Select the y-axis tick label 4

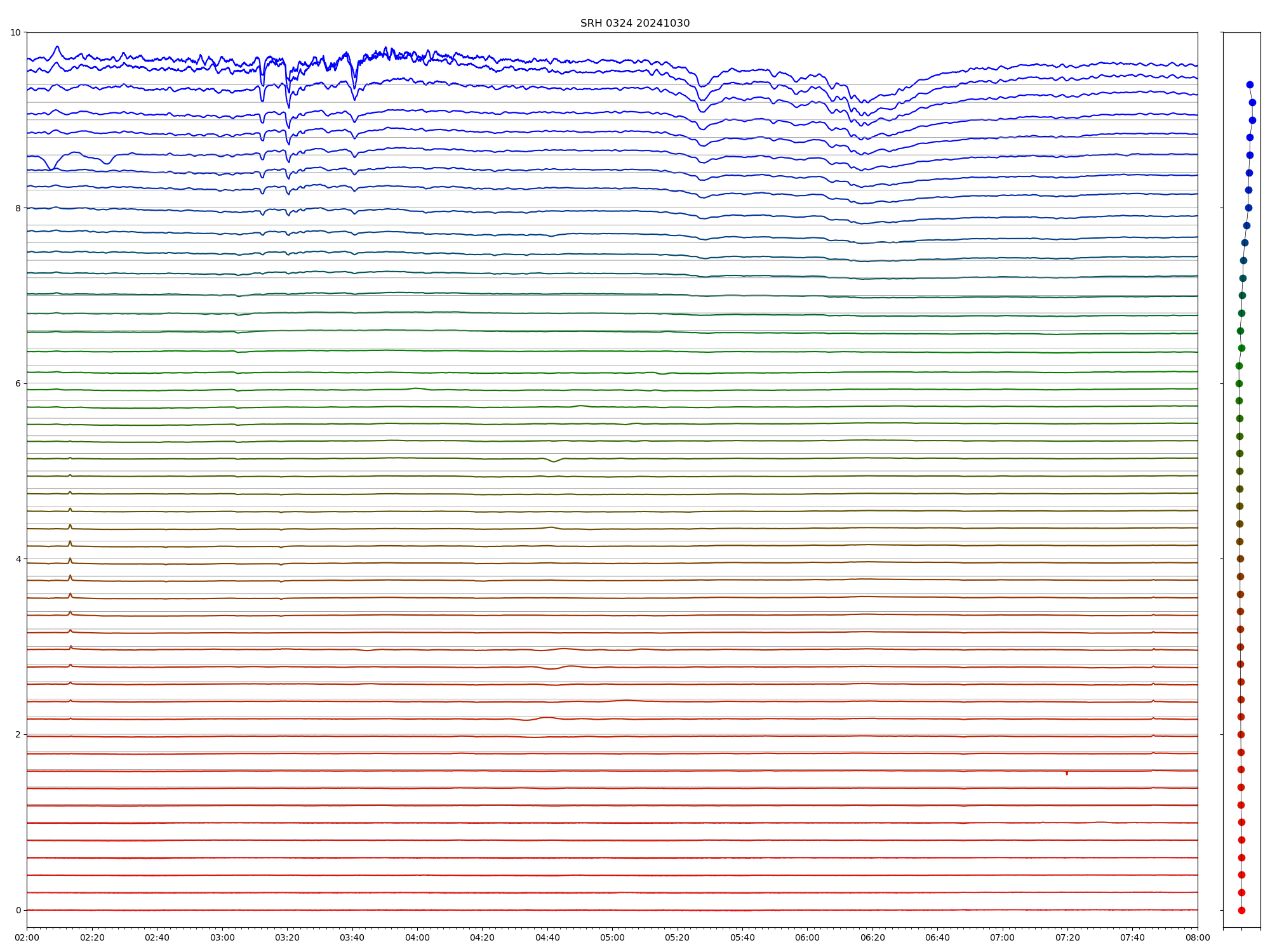18,559
